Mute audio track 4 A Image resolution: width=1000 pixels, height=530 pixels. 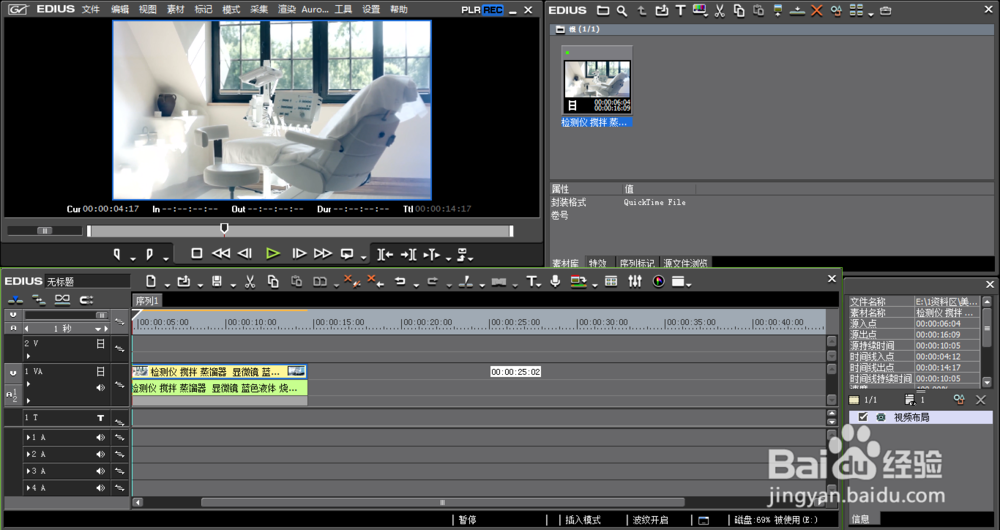100,488
